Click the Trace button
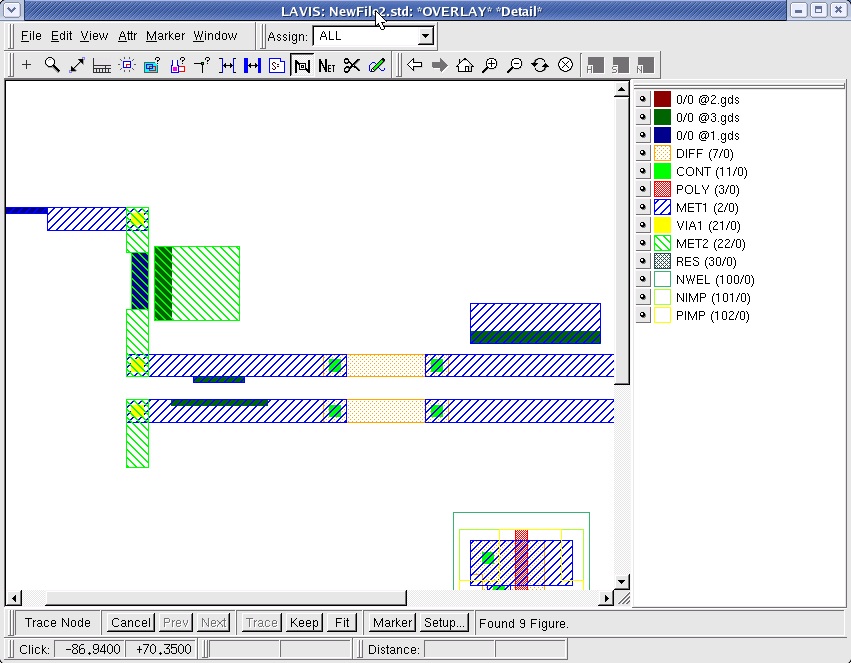This screenshot has width=851, height=663. tap(262, 622)
